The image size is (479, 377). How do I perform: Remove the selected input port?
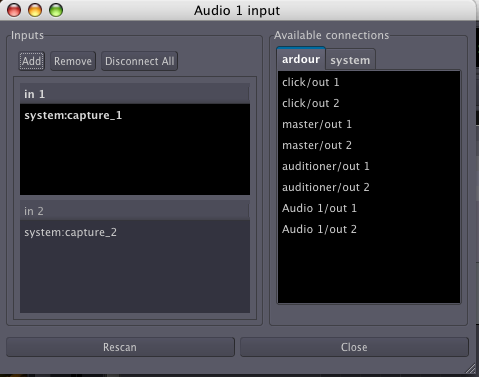(73, 61)
